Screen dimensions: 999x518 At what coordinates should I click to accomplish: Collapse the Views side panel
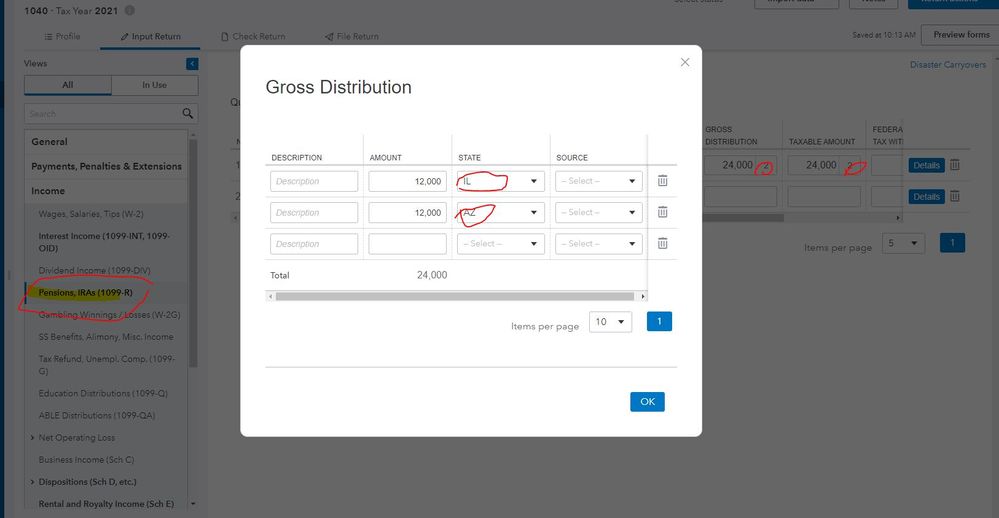point(192,64)
